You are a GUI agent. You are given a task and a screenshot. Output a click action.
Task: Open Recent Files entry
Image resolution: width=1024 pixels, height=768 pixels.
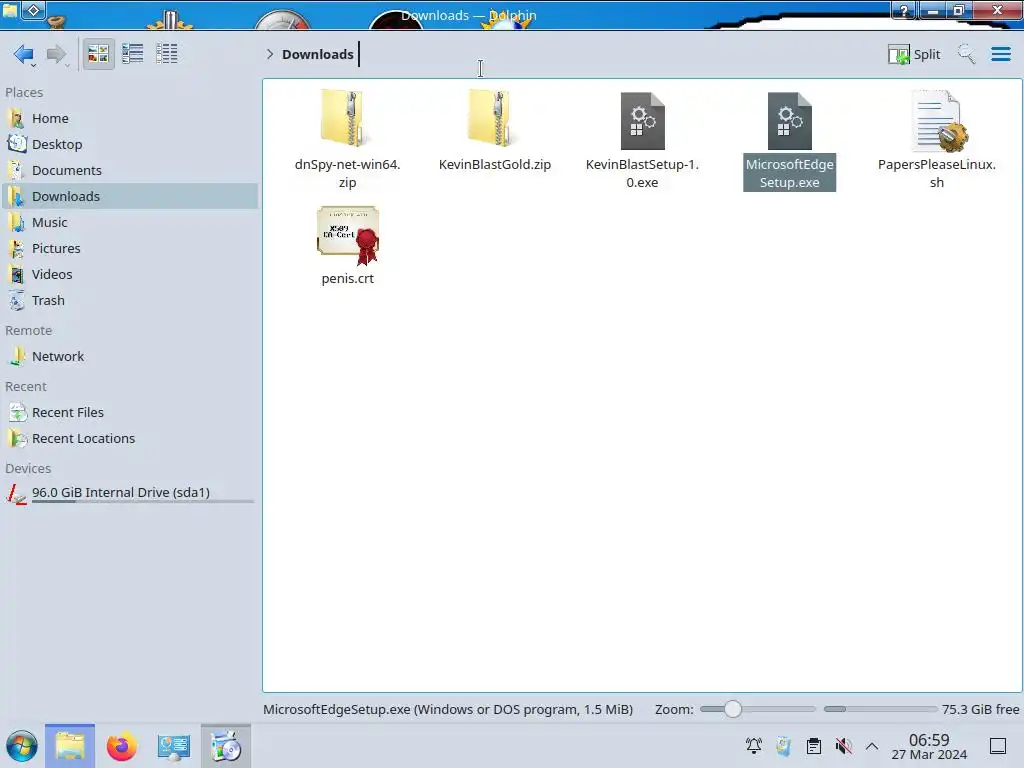(129, 413)
